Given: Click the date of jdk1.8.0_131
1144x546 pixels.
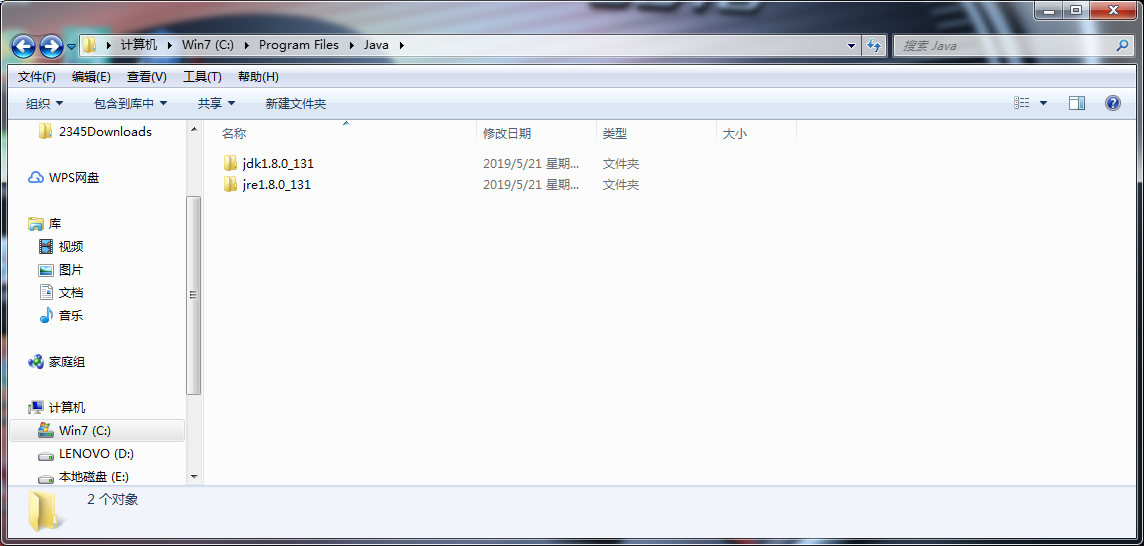Looking at the screenshot, I should pos(531,164).
